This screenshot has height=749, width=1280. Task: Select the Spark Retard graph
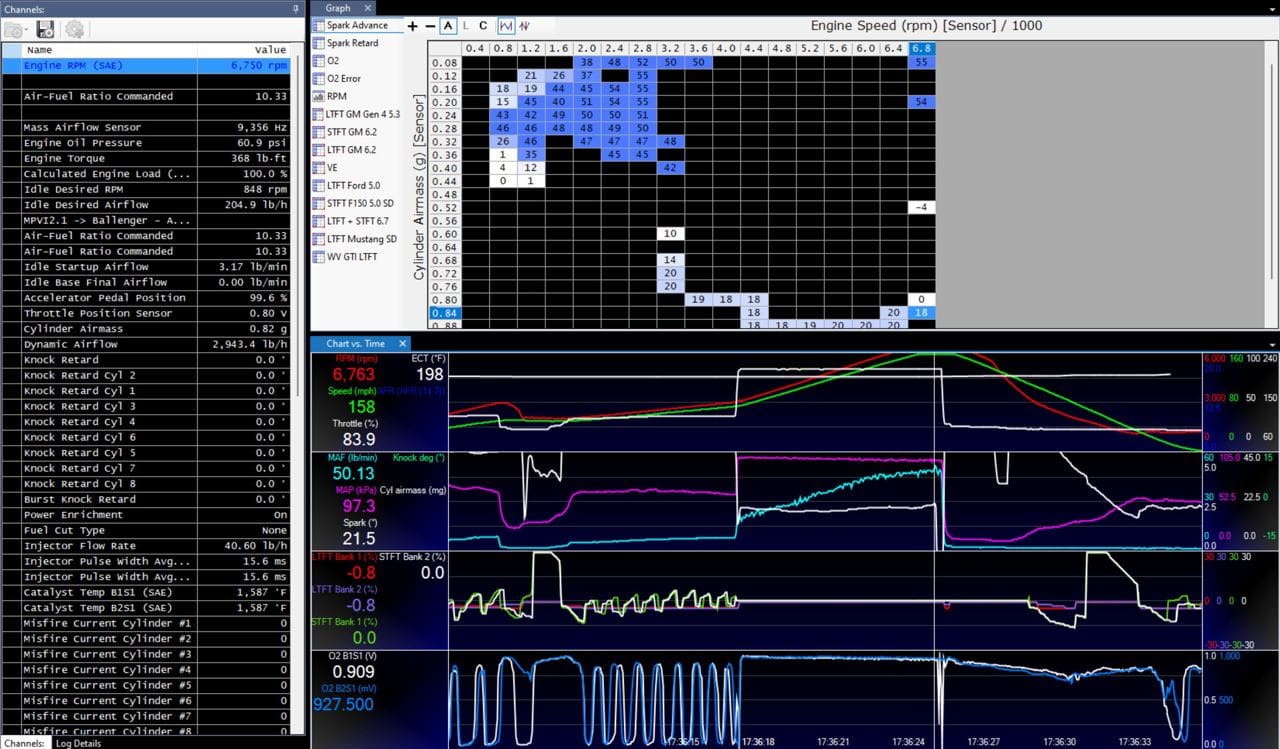point(352,43)
